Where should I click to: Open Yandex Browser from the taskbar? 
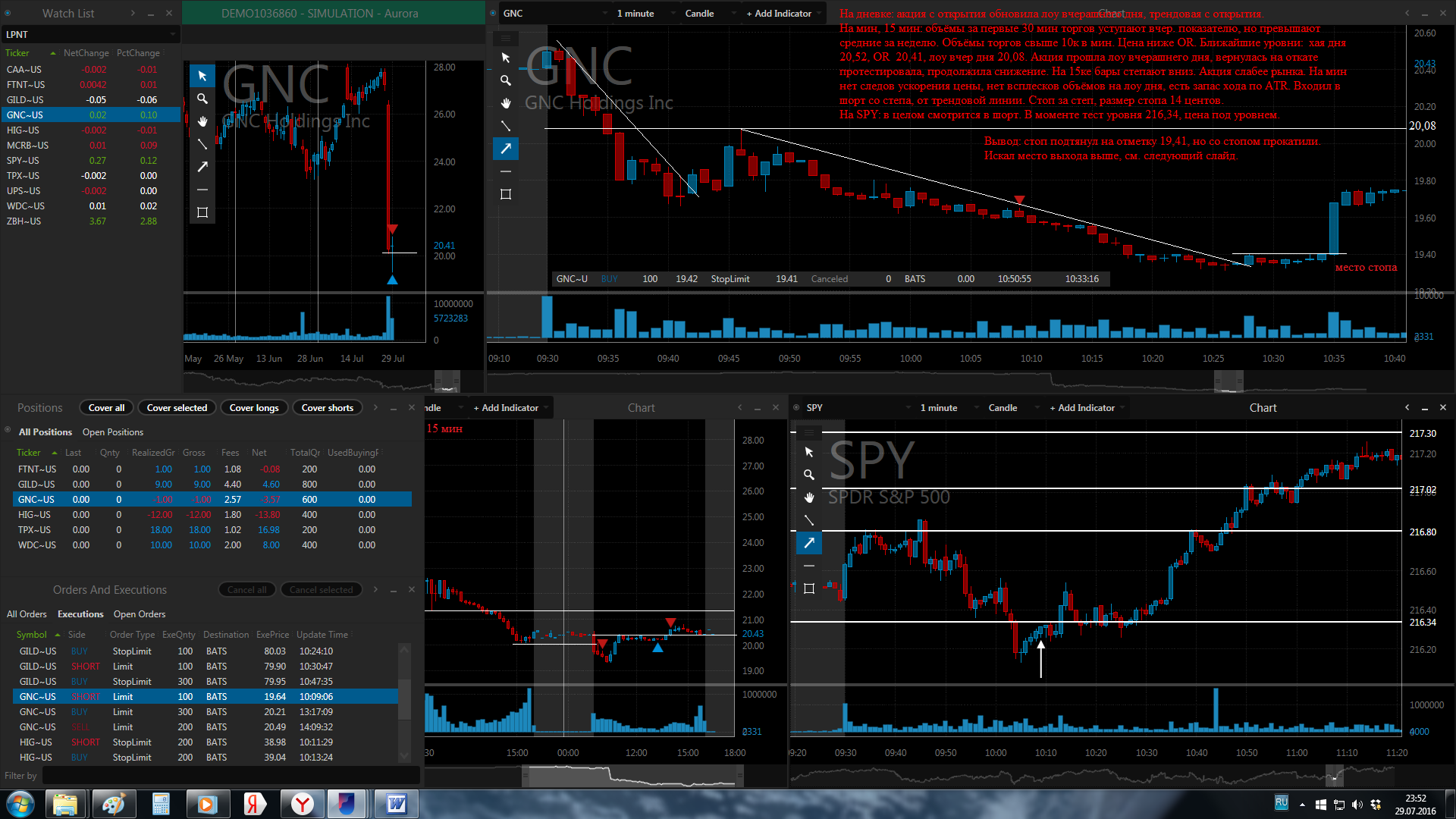(x=303, y=804)
